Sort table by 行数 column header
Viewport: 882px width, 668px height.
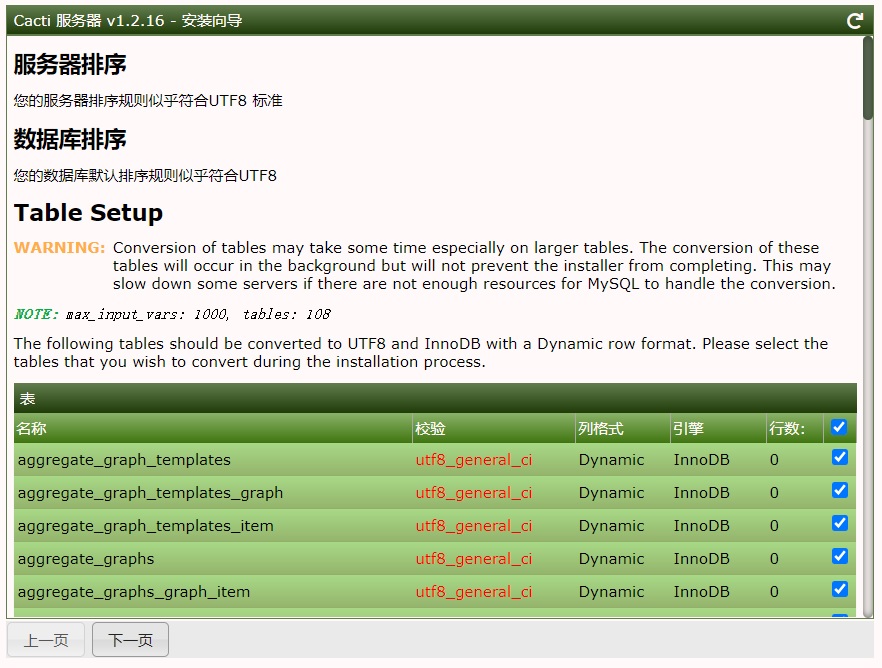[x=786, y=428]
